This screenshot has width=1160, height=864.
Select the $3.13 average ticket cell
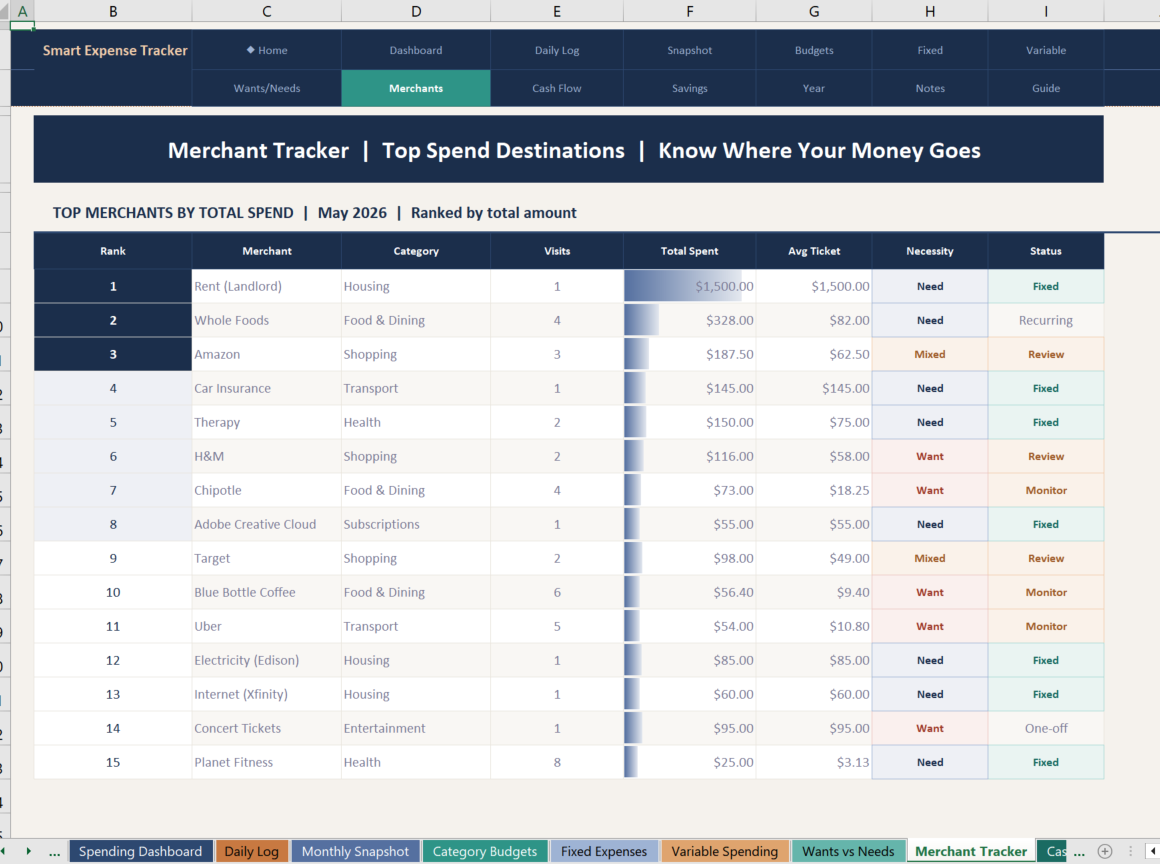coord(814,763)
